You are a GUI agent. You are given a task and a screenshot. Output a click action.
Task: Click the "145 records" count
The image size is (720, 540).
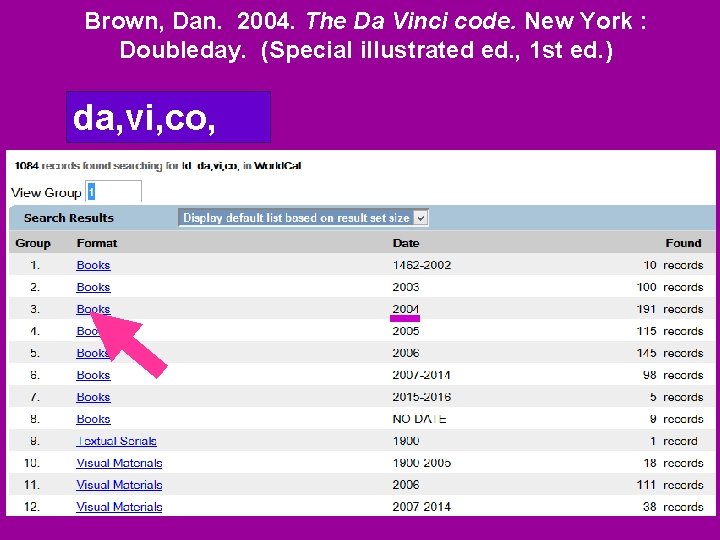point(670,353)
